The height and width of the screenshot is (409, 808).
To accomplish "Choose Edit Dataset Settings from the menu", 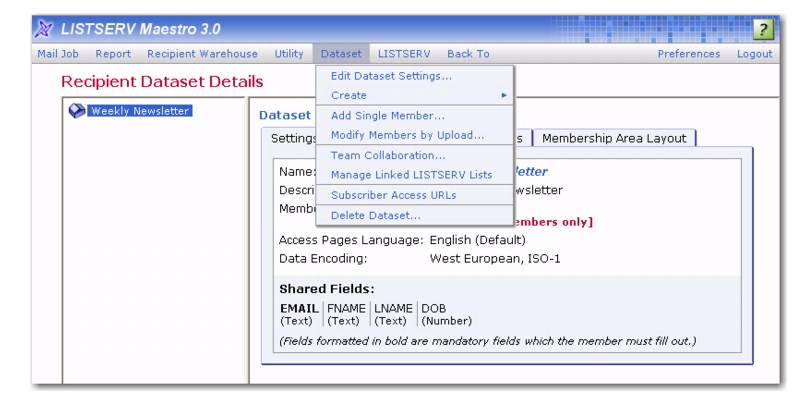I will 415,76.
